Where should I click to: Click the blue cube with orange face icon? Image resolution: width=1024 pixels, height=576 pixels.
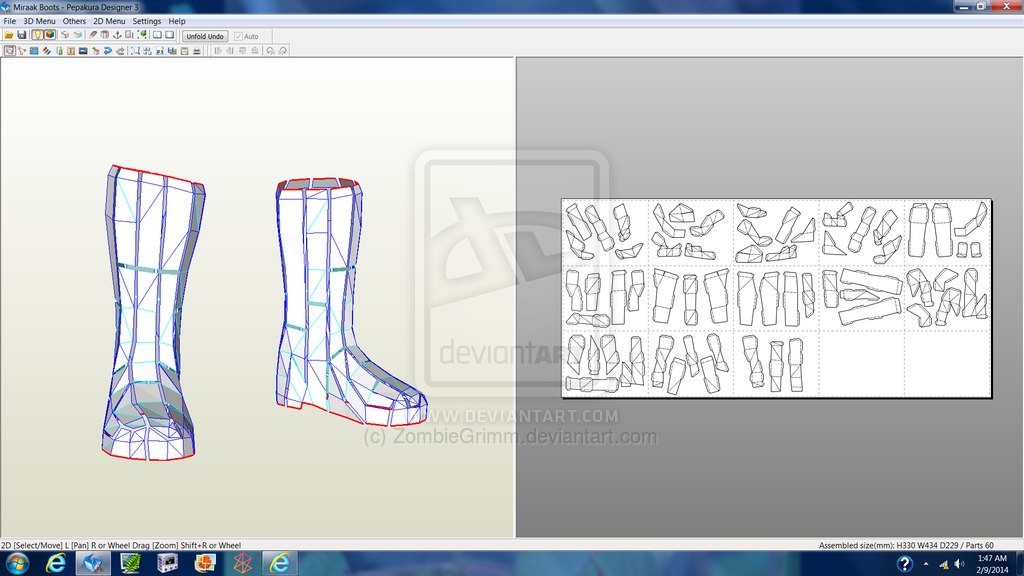pyautogui.click(x=78, y=35)
